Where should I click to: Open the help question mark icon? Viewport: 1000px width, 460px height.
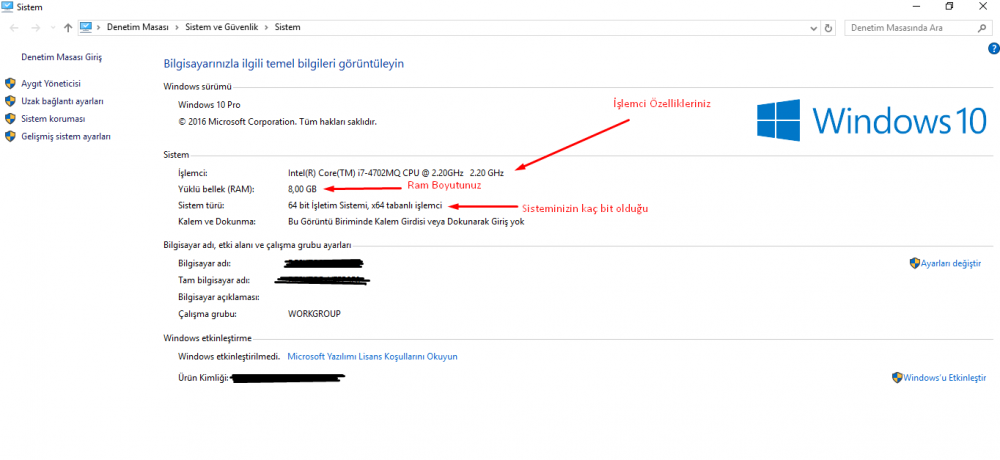(x=992, y=48)
